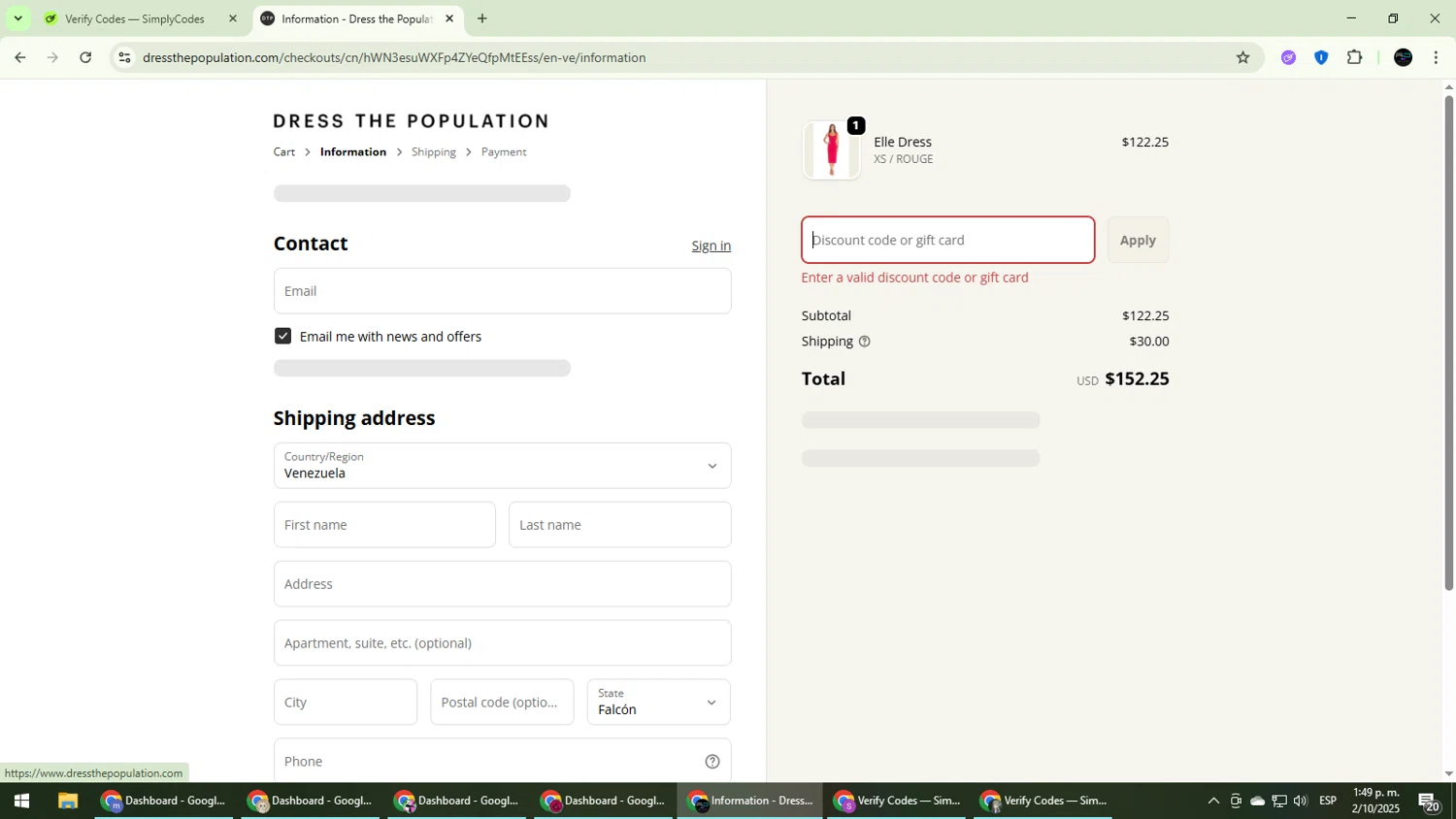Open the Chrome three-dot menu
Screen dimensions: 1456x819
(x=1436, y=57)
